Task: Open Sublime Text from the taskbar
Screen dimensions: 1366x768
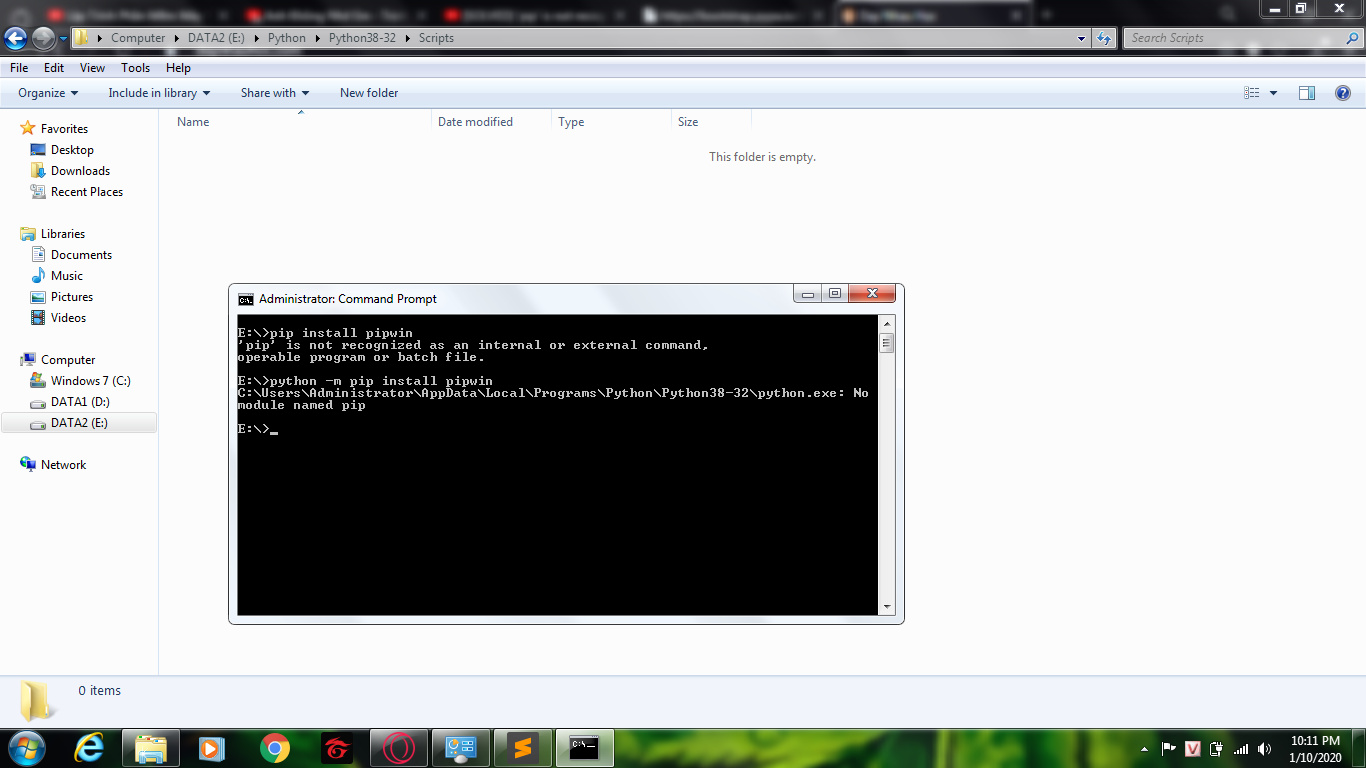Action: tap(522, 748)
